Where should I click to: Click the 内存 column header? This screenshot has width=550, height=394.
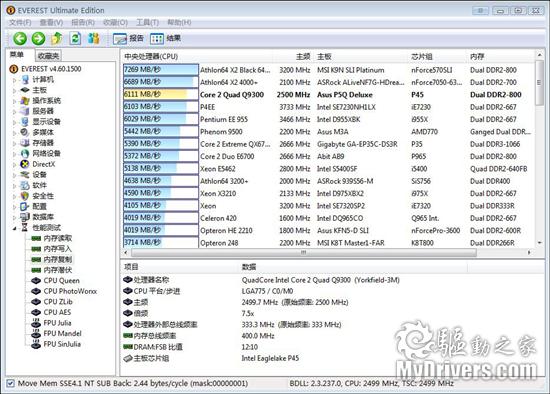pos(501,56)
